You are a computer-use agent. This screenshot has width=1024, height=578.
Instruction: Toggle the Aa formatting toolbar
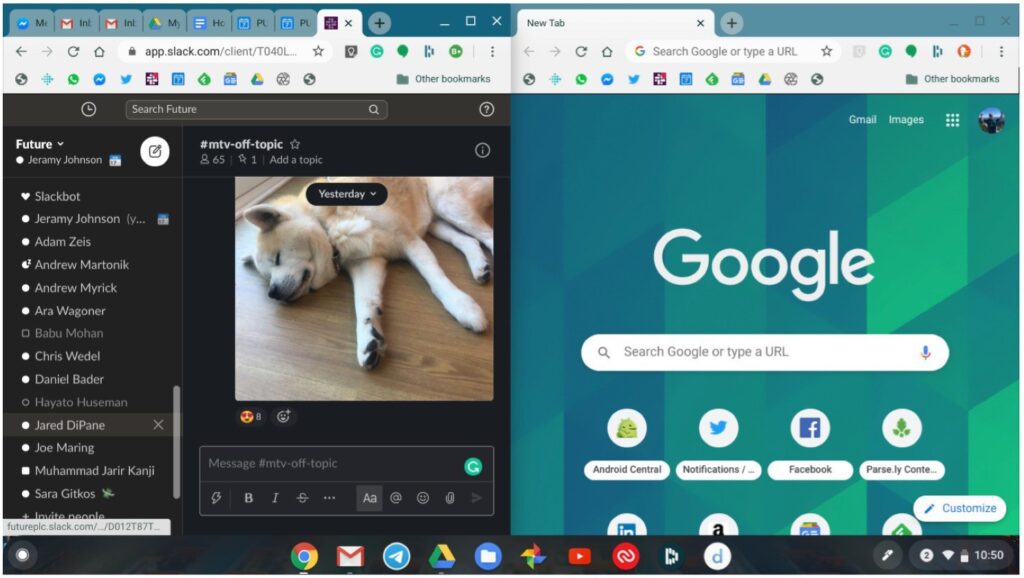coord(370,498)
